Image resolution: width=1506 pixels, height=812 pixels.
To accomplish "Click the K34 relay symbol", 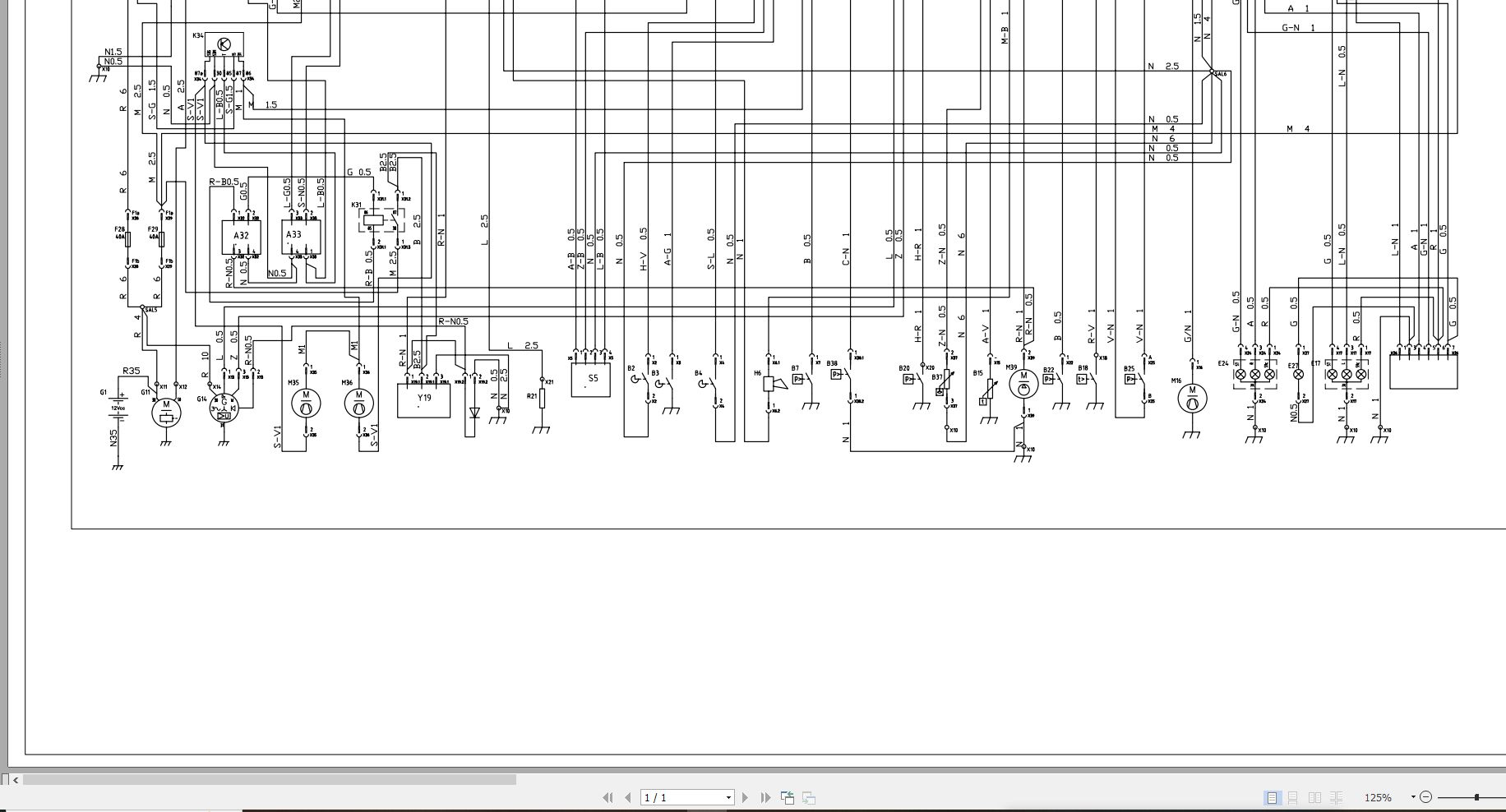I will click(224, 44).
